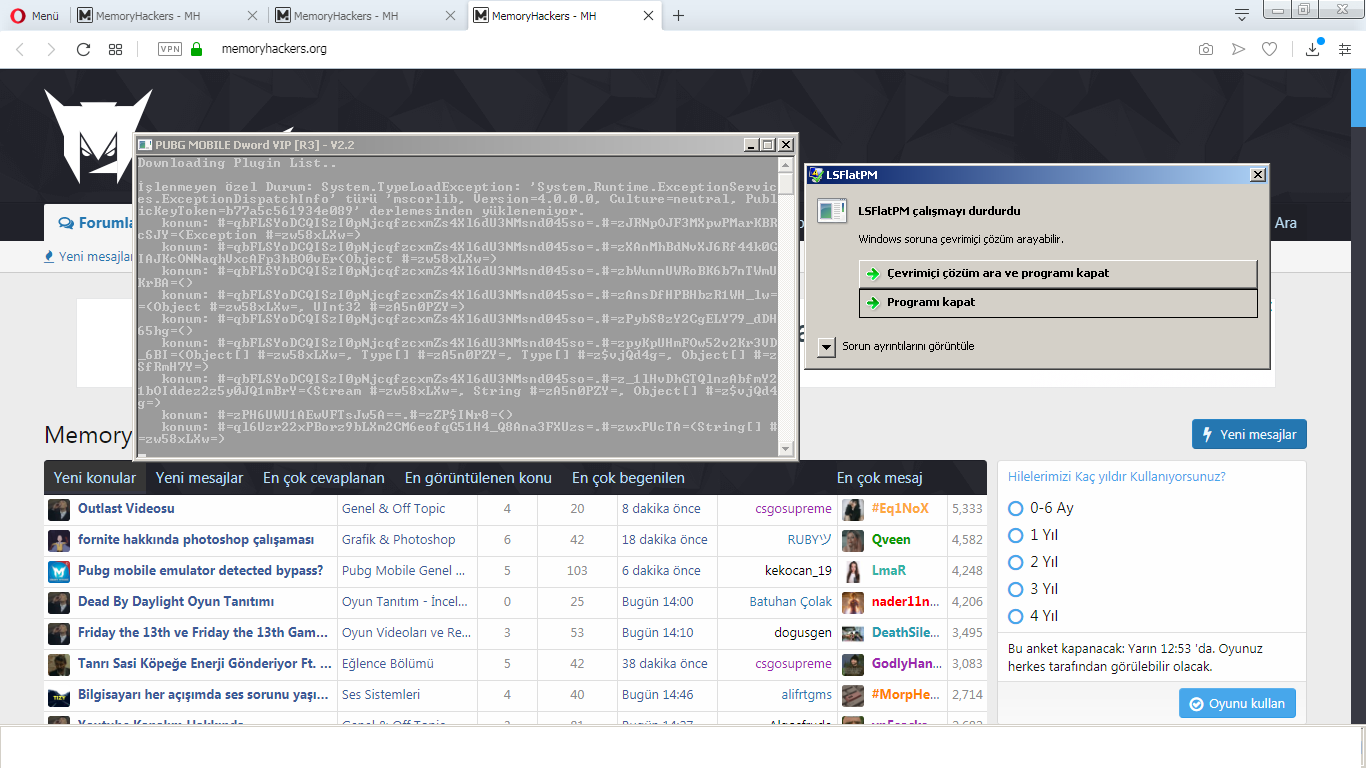Viewport: 1366px width, 768px height.
Task: Open the Friday the 13th thread
Action: point(204,632)
